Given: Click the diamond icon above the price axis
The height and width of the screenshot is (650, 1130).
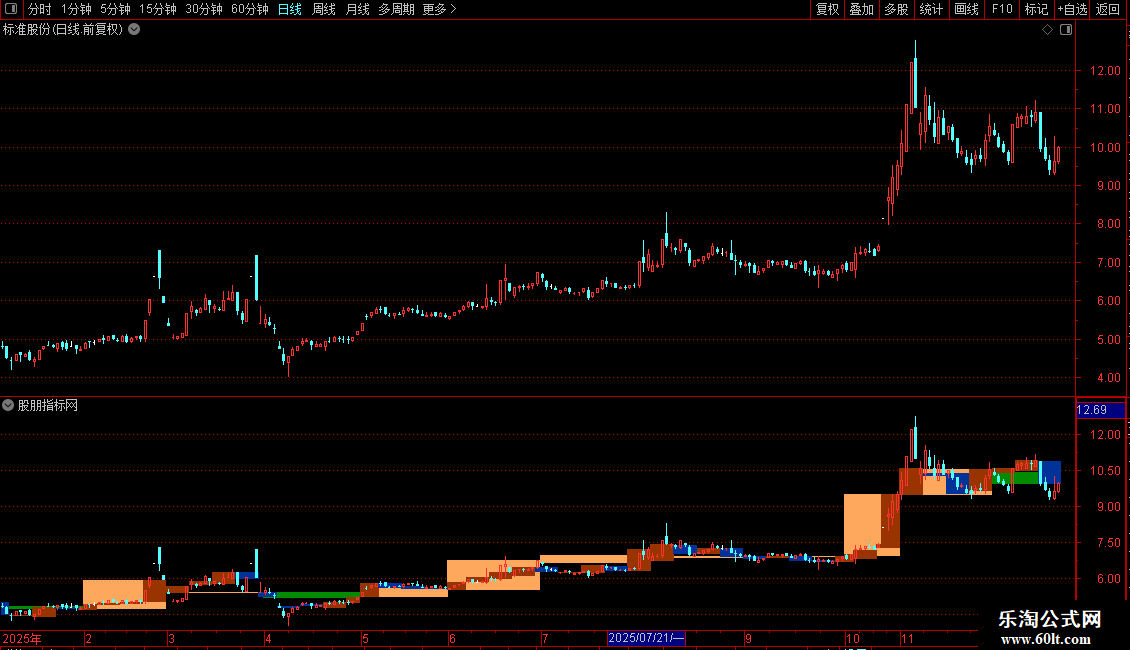Looking at the screenshot, I should click(x=1048, y=30).
